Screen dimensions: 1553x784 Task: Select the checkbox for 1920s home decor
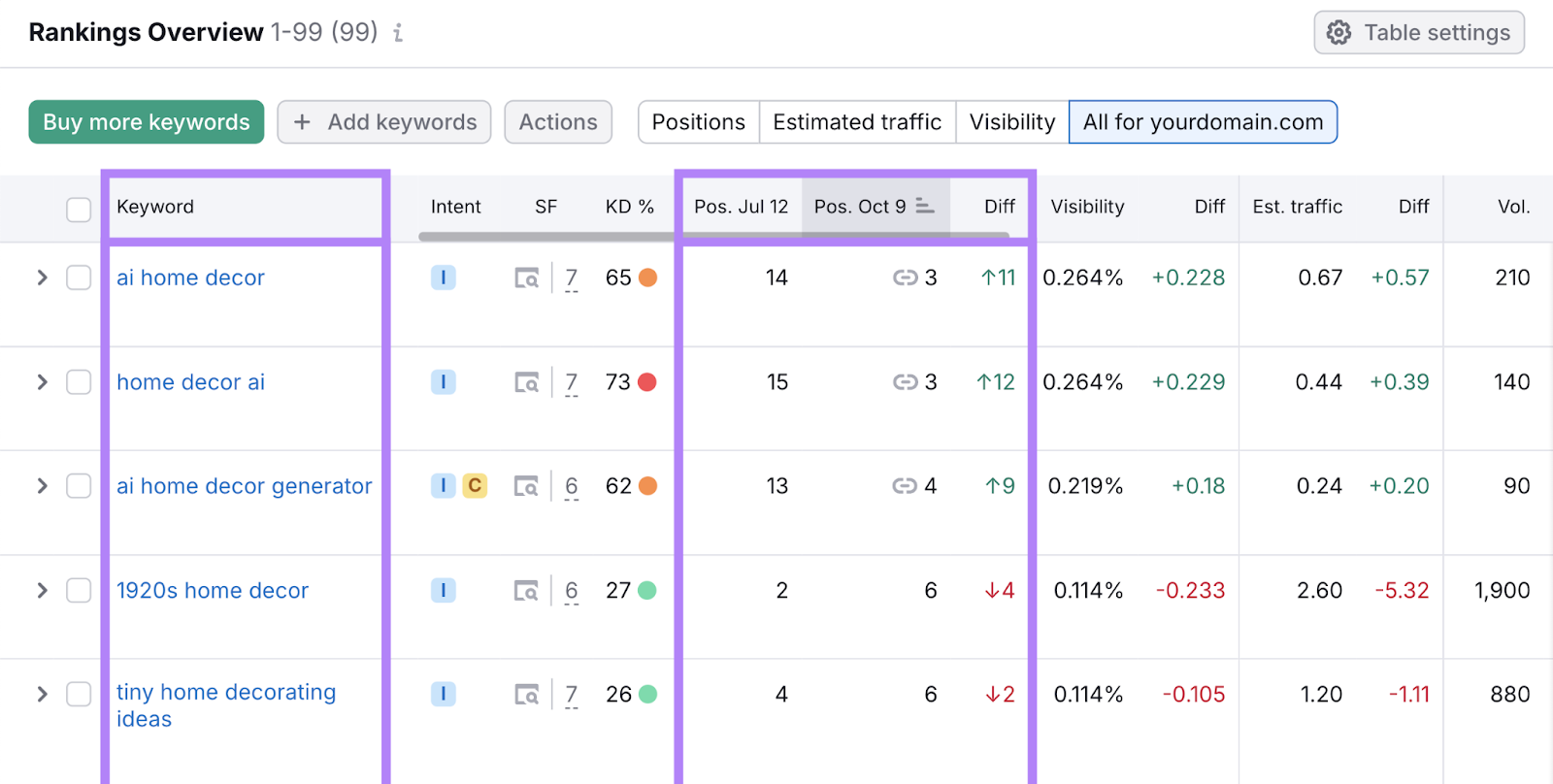point(79,591)
